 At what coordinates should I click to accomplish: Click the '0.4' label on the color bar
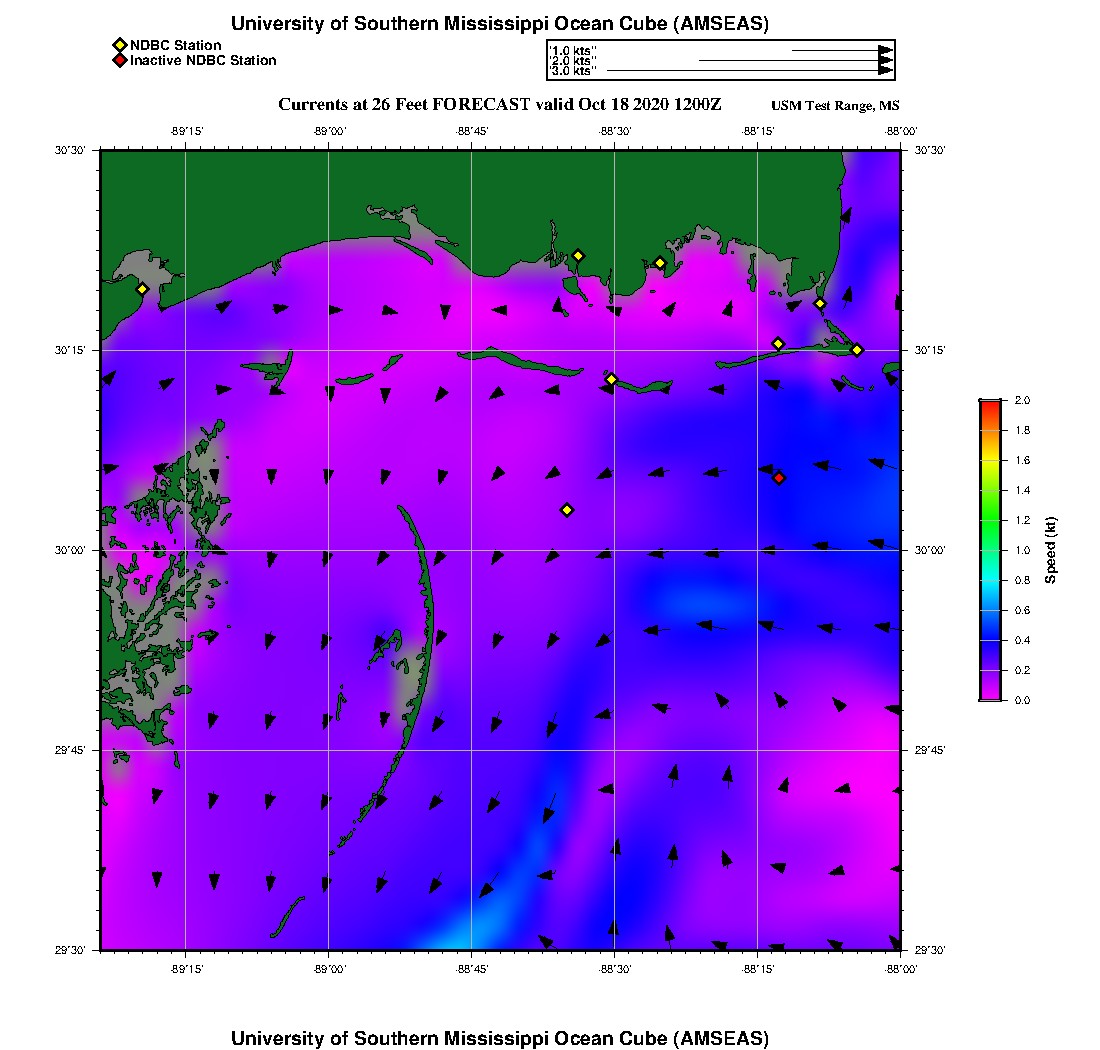pyautogui.click(x=1022, y=640)
